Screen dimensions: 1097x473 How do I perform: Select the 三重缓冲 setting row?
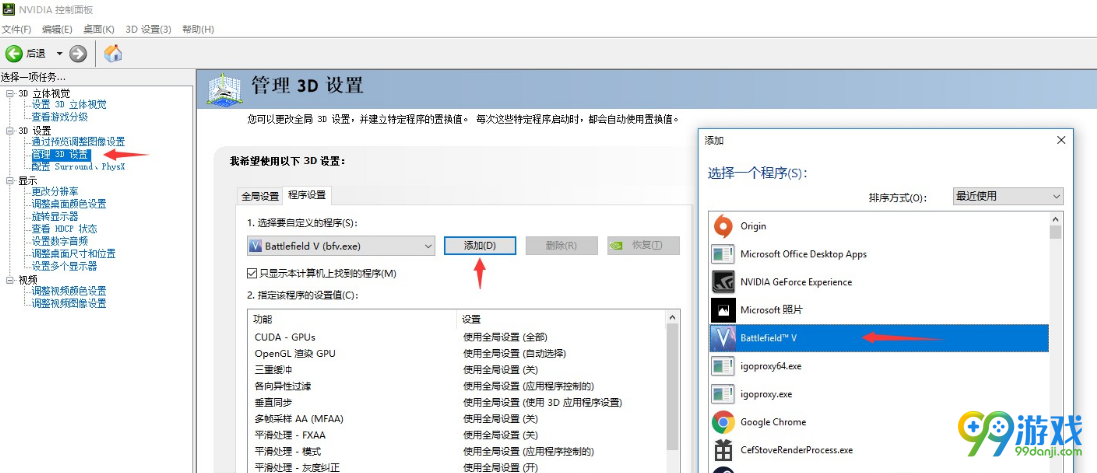(457, 369)
